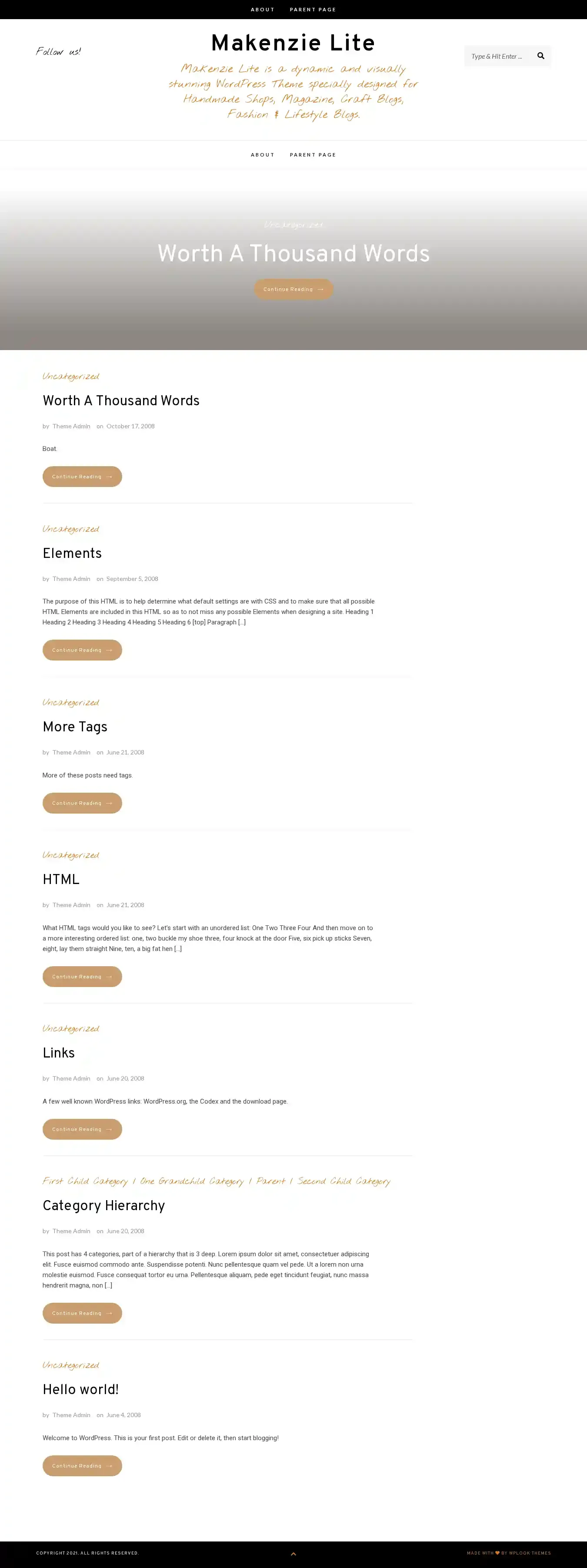Click Continue Reading under the Elements post
Image resolution: width=587 pixels, height=1568 pixels.
82,650
